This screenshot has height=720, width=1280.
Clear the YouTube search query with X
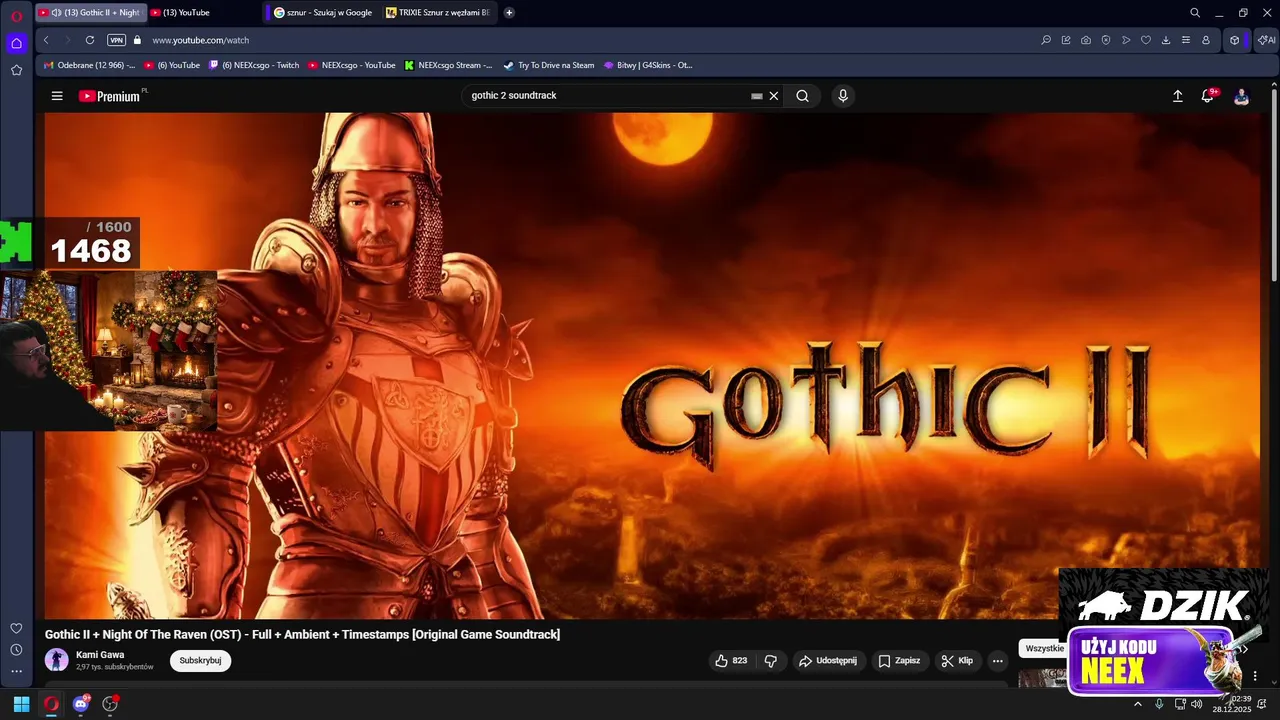pos(773,96)
